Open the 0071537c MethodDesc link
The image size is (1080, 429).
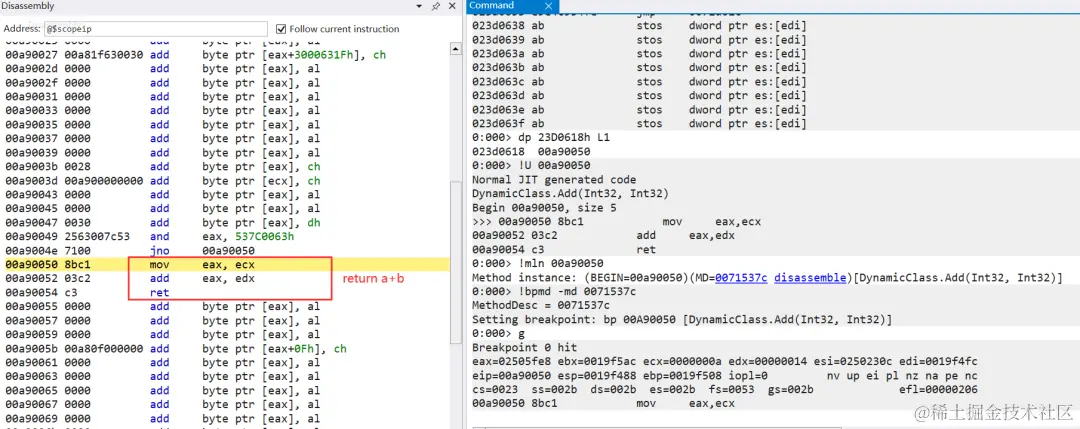(x=742, y=278)
